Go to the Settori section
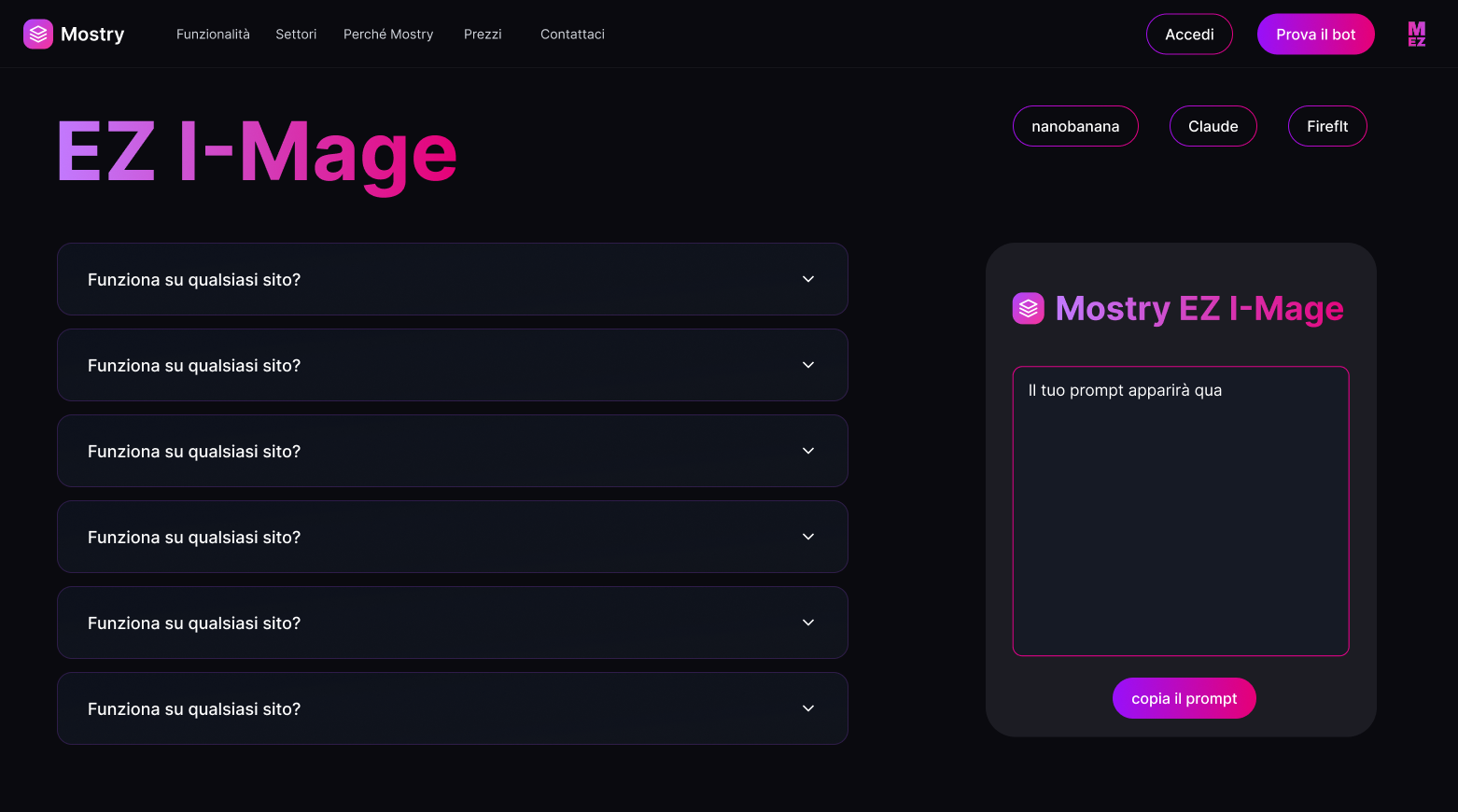The image size is (1458, 812). point(296,35)
